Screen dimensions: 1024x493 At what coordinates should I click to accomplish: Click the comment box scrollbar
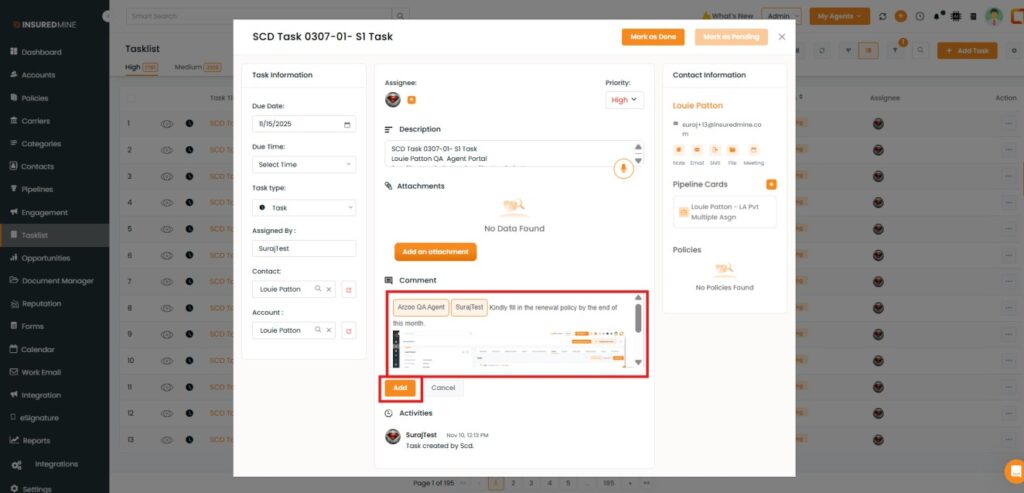[638, 320]
